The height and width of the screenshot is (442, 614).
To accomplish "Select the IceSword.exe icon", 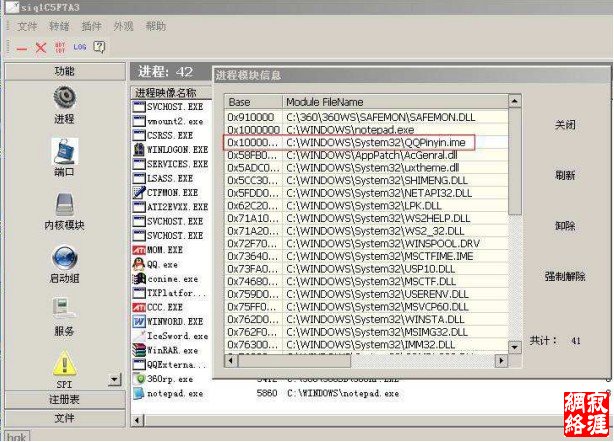I will pyautogui.click(x=139, y=336).
